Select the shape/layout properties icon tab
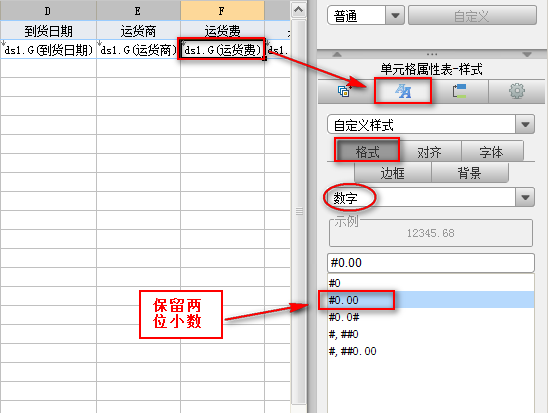This screenshot has height=413, width=548. click(x=459, y=91)
